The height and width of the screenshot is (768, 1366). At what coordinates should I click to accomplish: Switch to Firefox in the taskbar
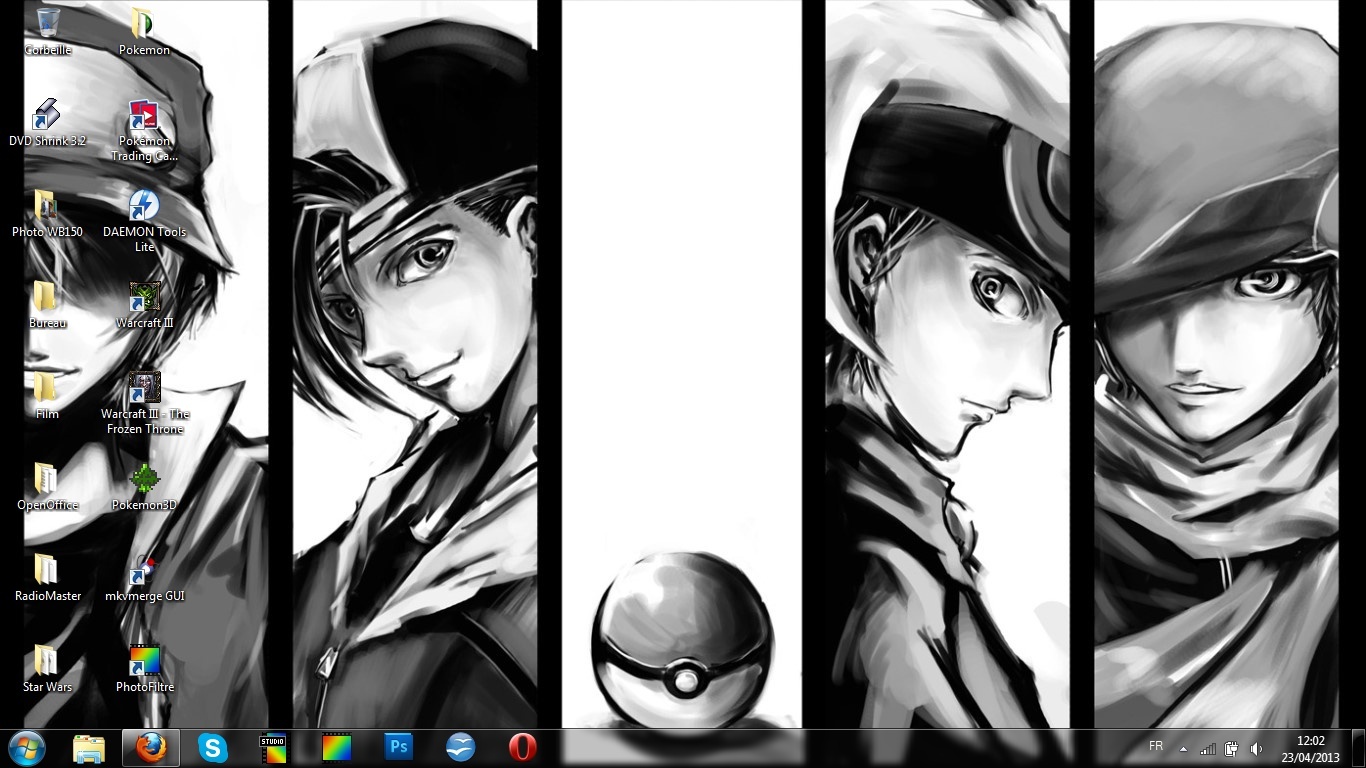point(151,748)
